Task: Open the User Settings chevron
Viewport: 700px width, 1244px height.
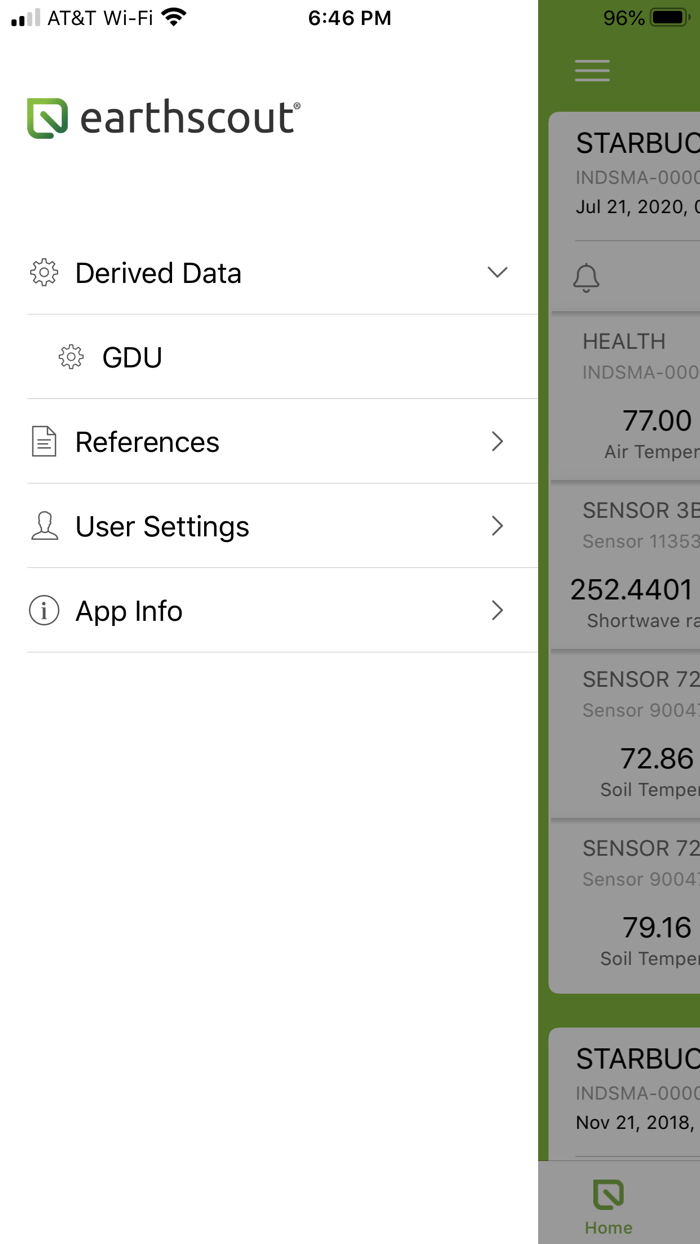Action: tap(497, 526)
